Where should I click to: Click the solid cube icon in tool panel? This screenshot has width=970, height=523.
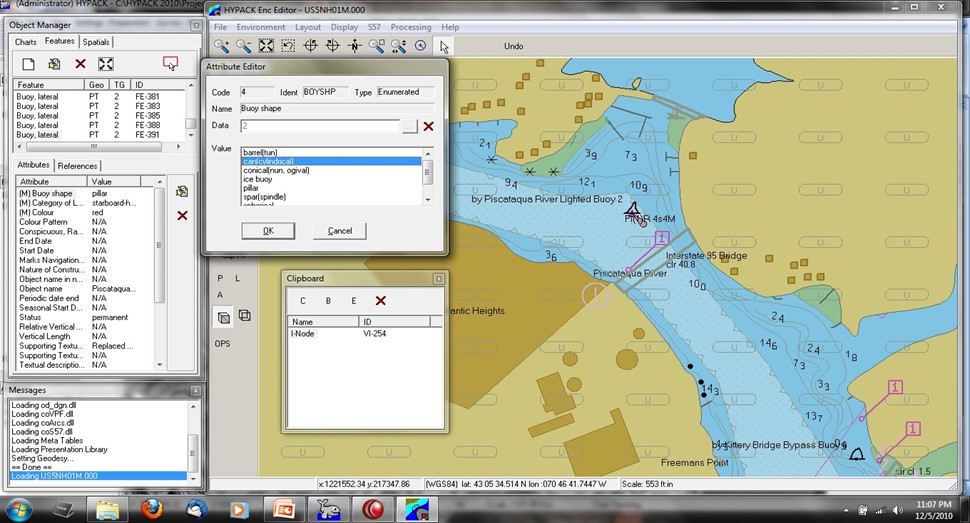coord(224,318)
